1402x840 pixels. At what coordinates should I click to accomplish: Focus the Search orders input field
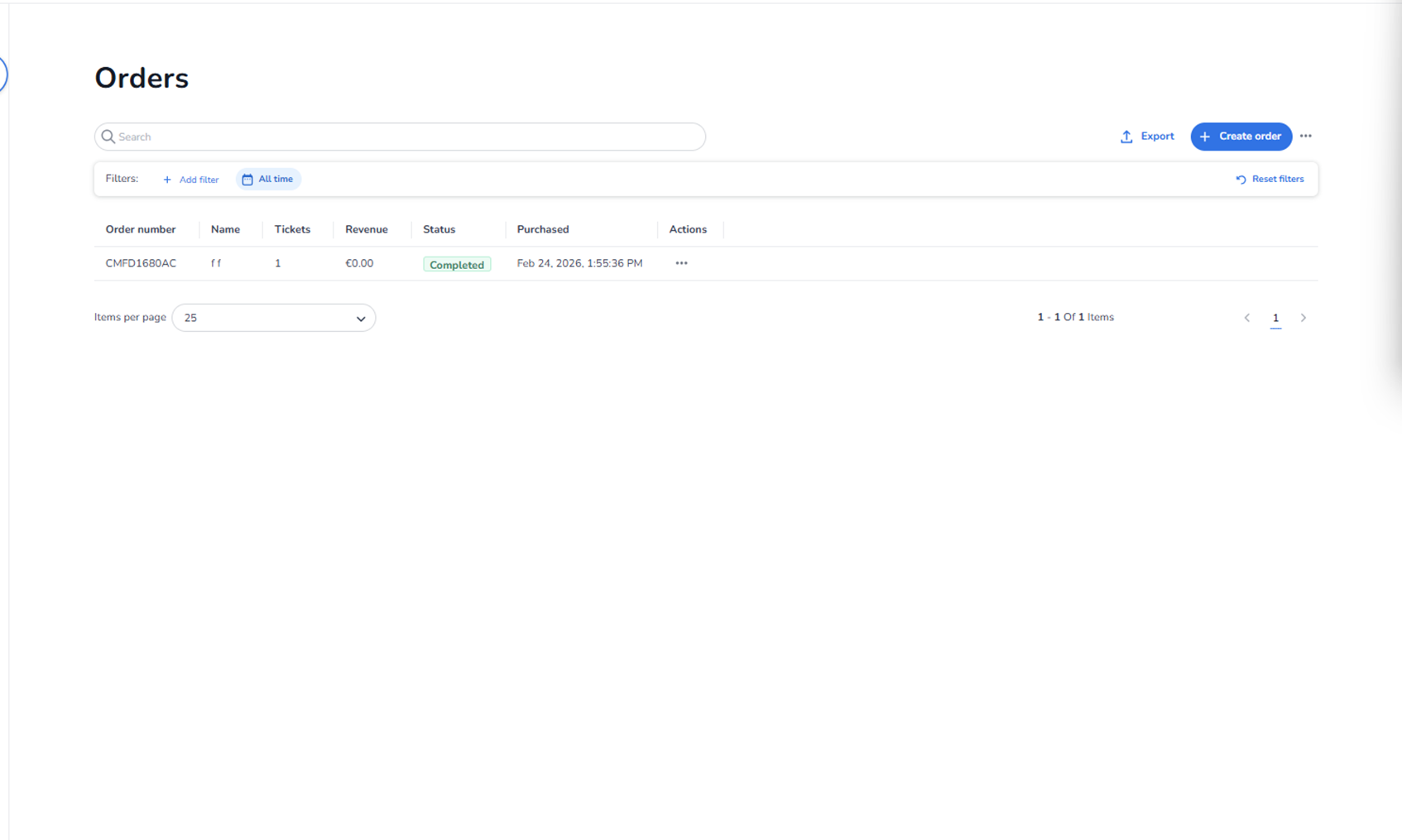click(406, 137)
